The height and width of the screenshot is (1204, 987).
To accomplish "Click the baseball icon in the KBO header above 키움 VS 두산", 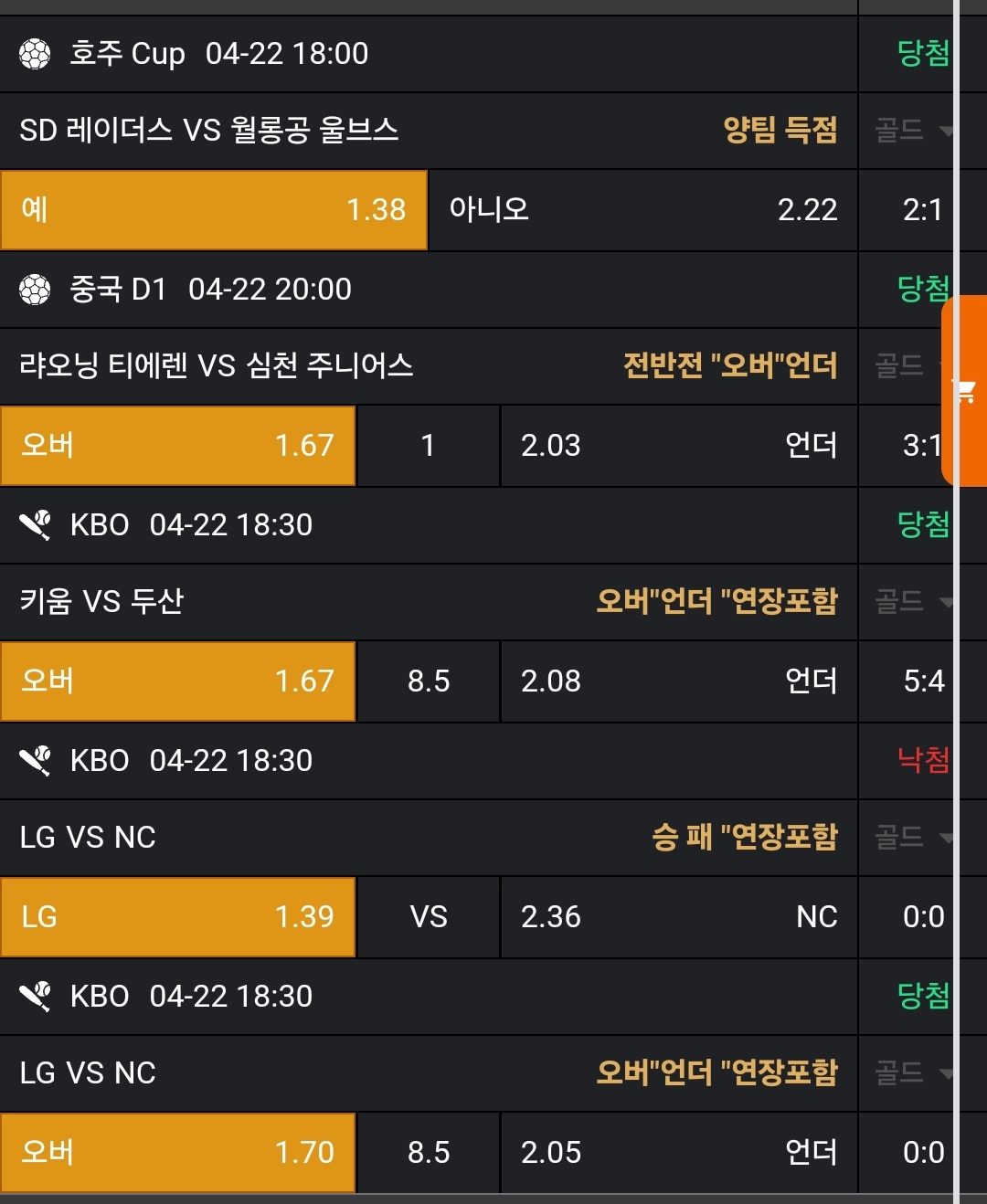I will pyautogui.click(x=35, y=525).
